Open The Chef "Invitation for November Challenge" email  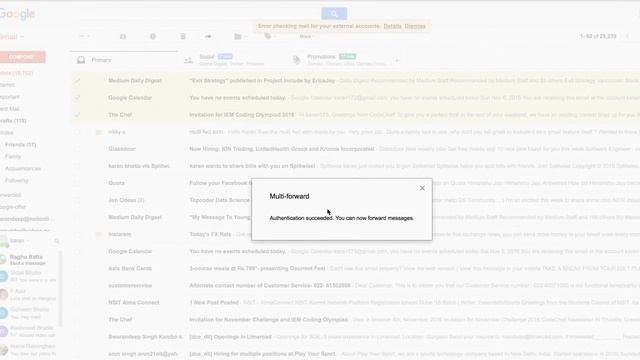(x=354, y=320)
